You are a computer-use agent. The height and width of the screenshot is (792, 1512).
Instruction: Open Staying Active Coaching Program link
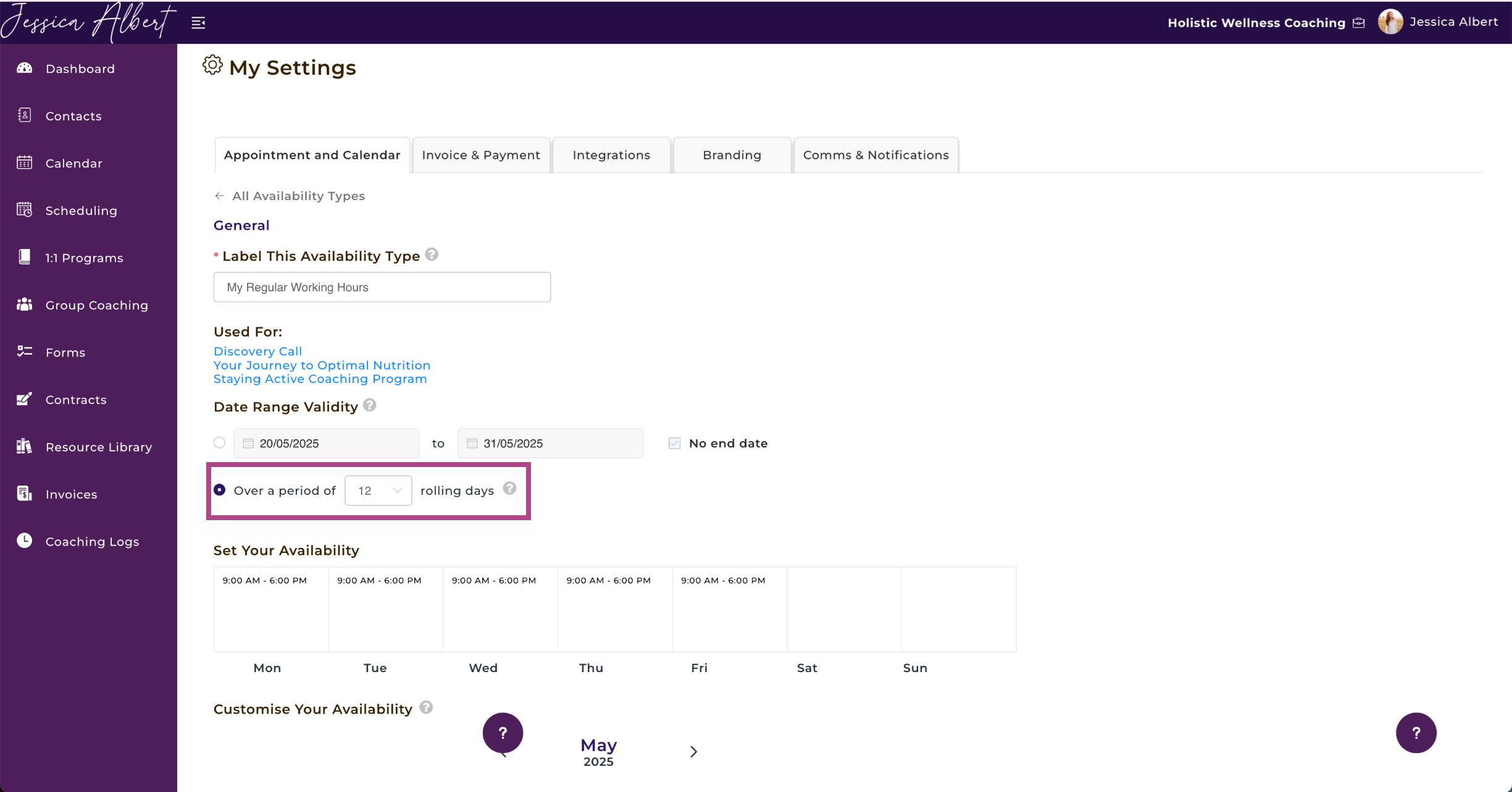click(320, 379)
